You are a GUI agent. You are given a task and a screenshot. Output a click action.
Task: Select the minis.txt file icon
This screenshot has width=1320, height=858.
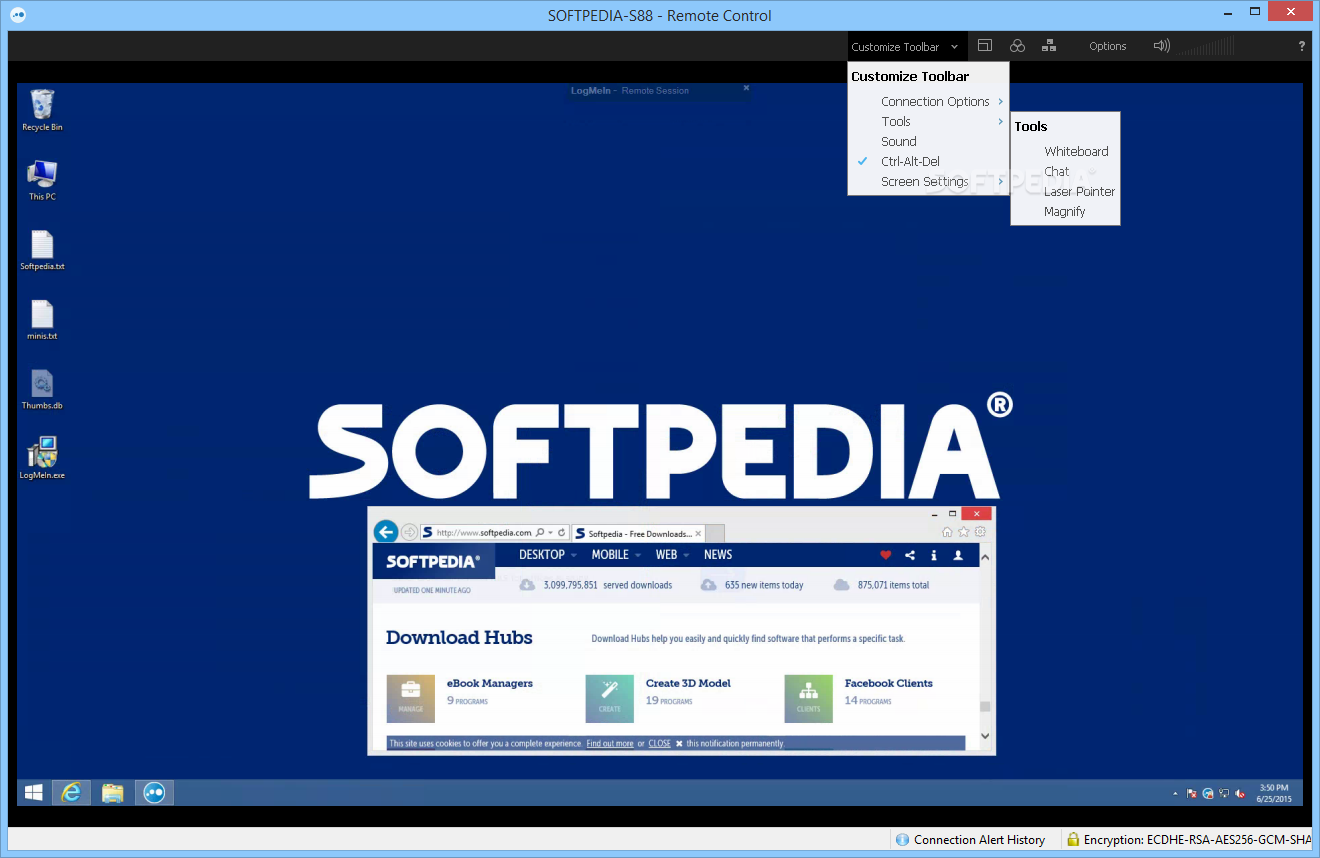point(42,320)
